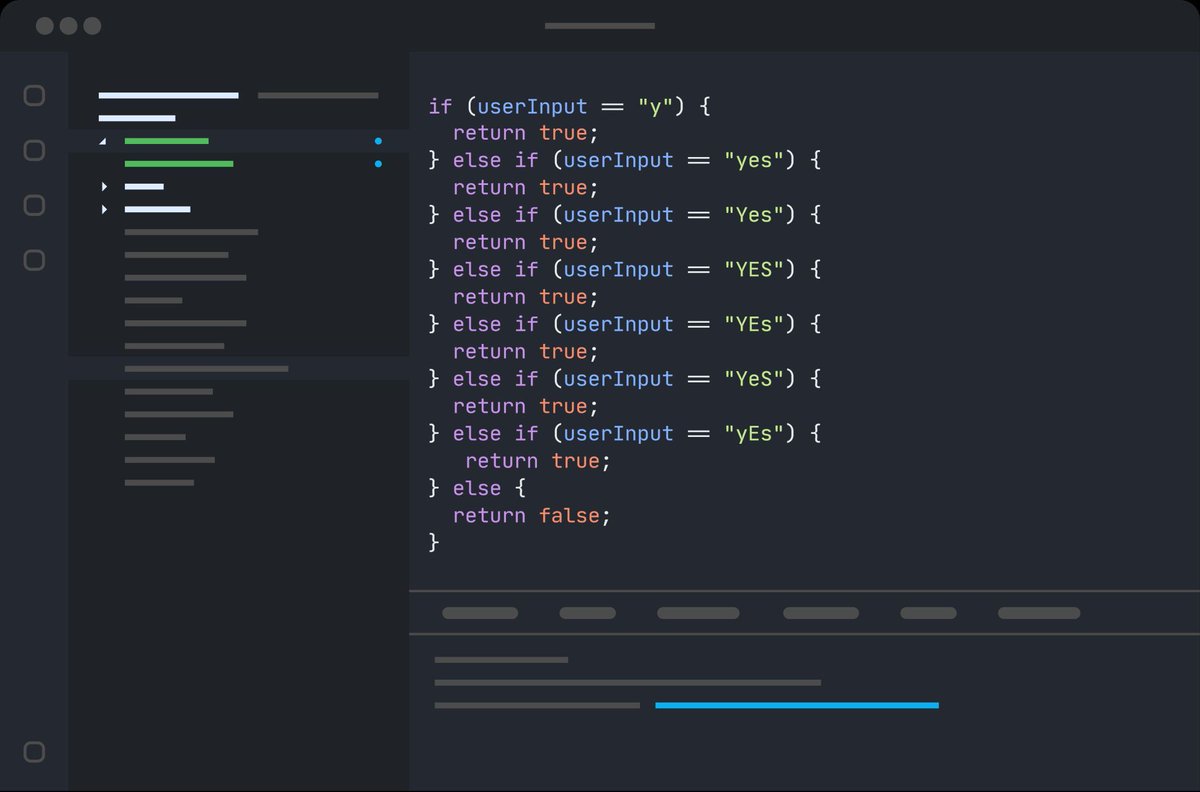Click the "YEs" string literal

755,325
